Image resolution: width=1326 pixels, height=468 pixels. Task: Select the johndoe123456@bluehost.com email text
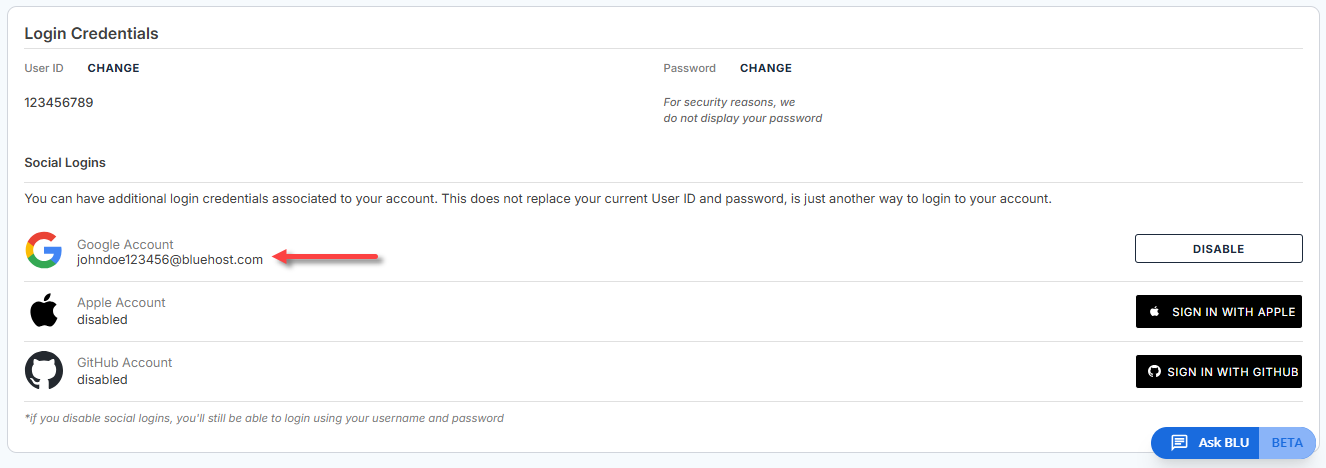pos(170,260)
